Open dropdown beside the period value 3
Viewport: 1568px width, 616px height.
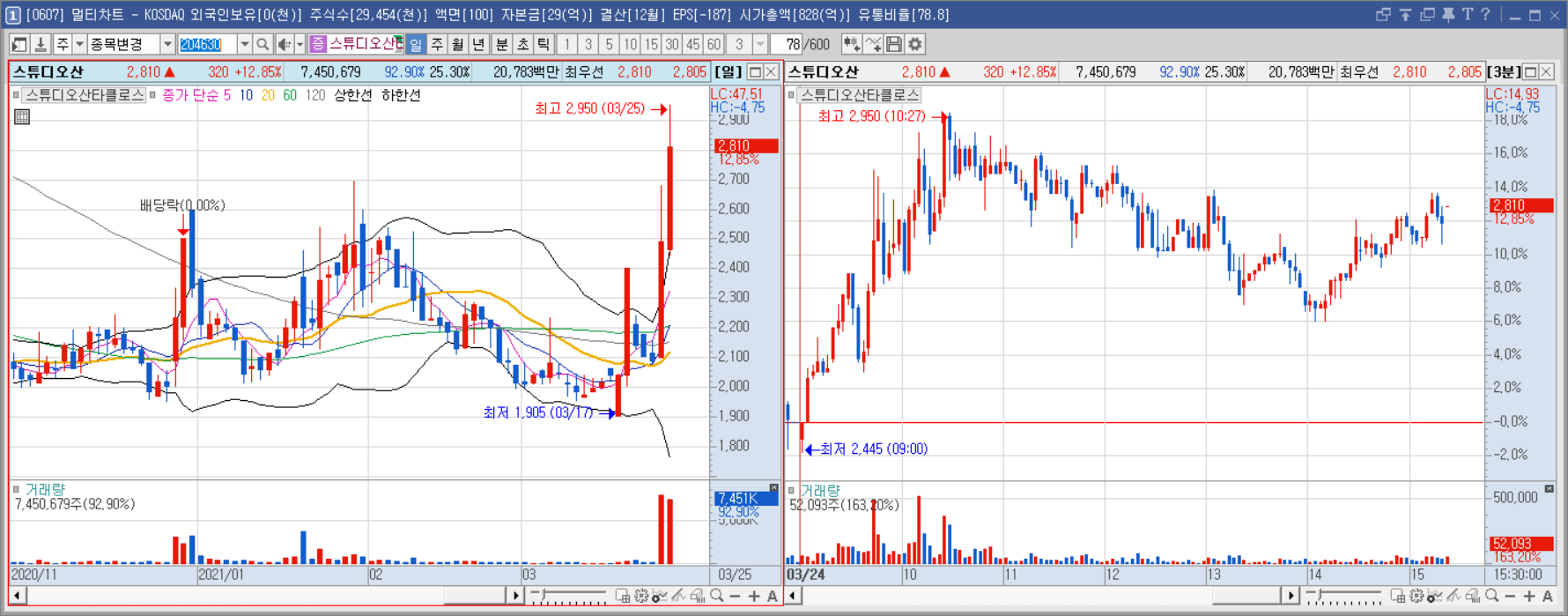click(760, 44)
